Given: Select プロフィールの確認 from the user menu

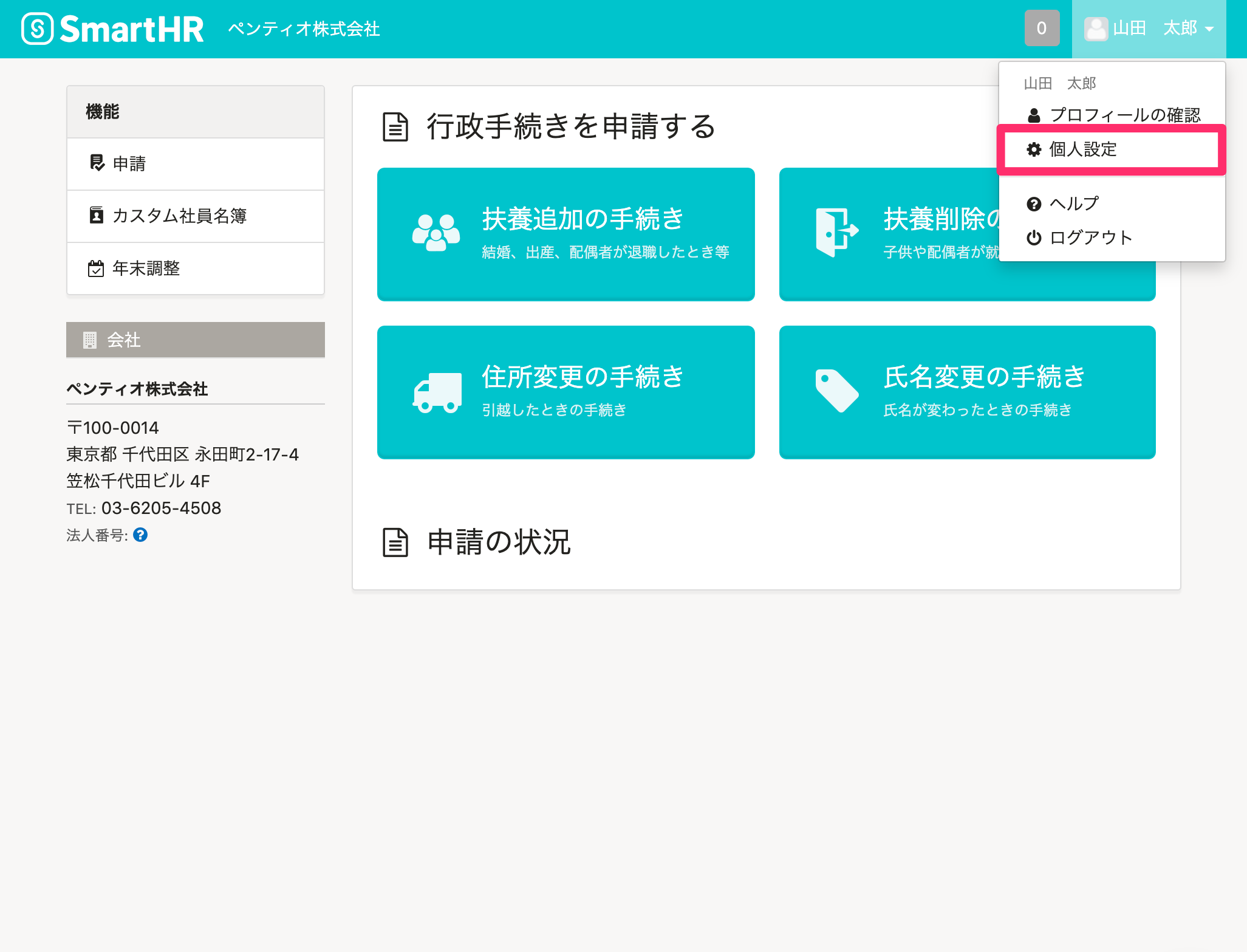Looking at the screenshot, I should [x=1113, y=115].
